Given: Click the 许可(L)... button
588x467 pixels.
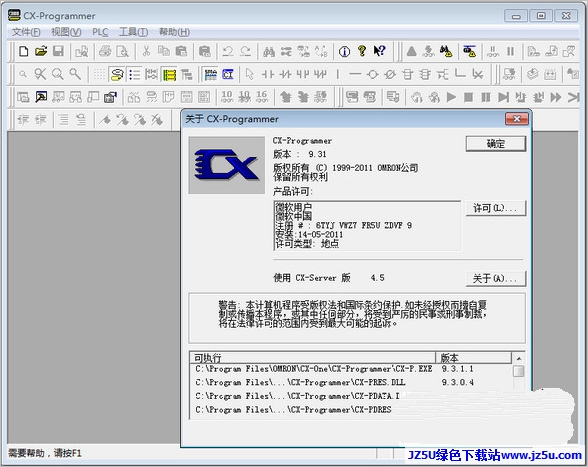Looking at the screenshot, I should tap(495, 208).
